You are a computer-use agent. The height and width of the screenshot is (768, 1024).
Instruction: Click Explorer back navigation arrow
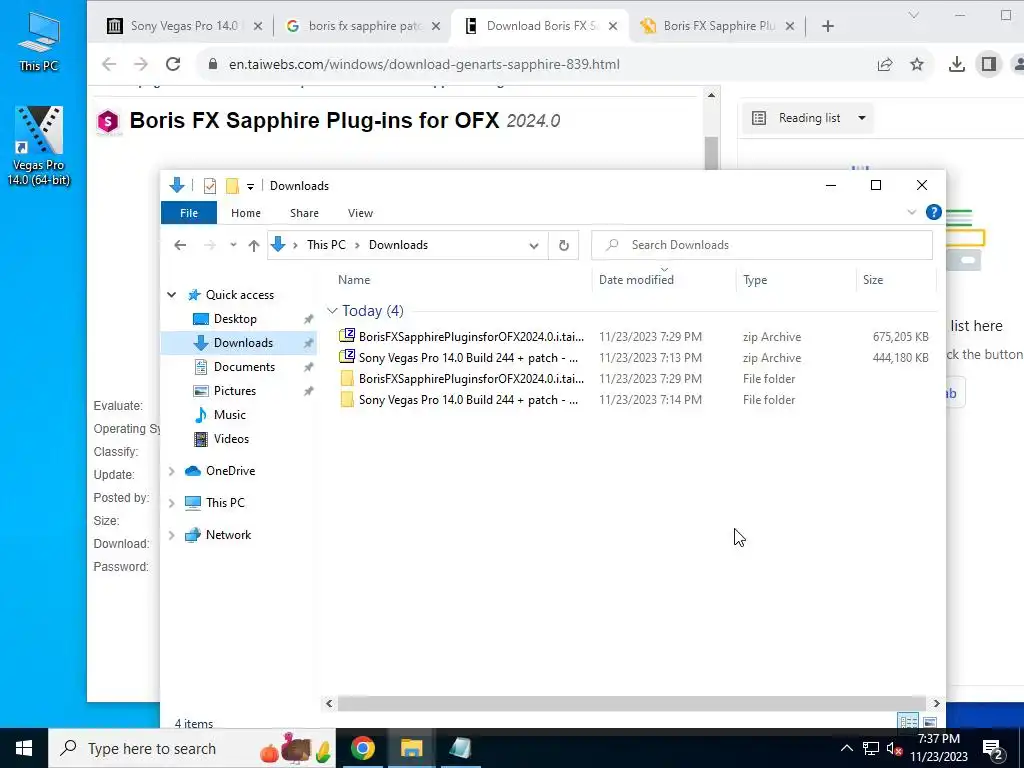[x=180, y=245]
